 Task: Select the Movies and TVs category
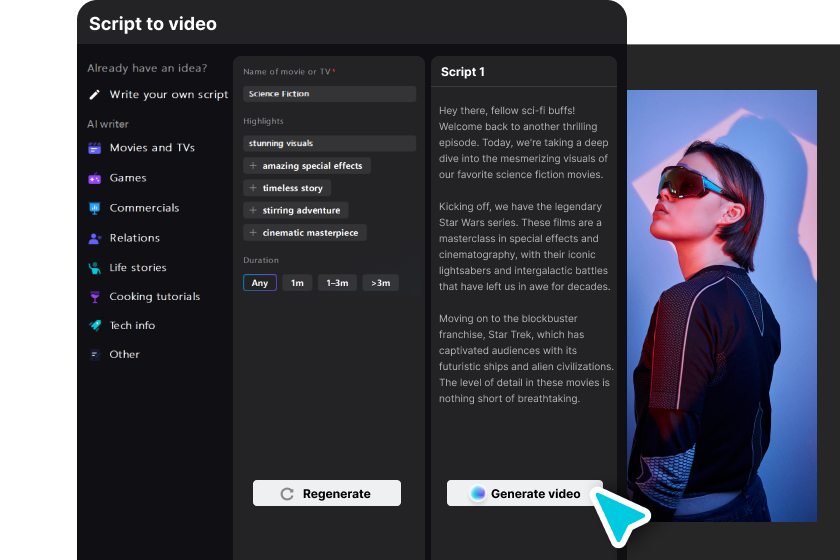141,148
